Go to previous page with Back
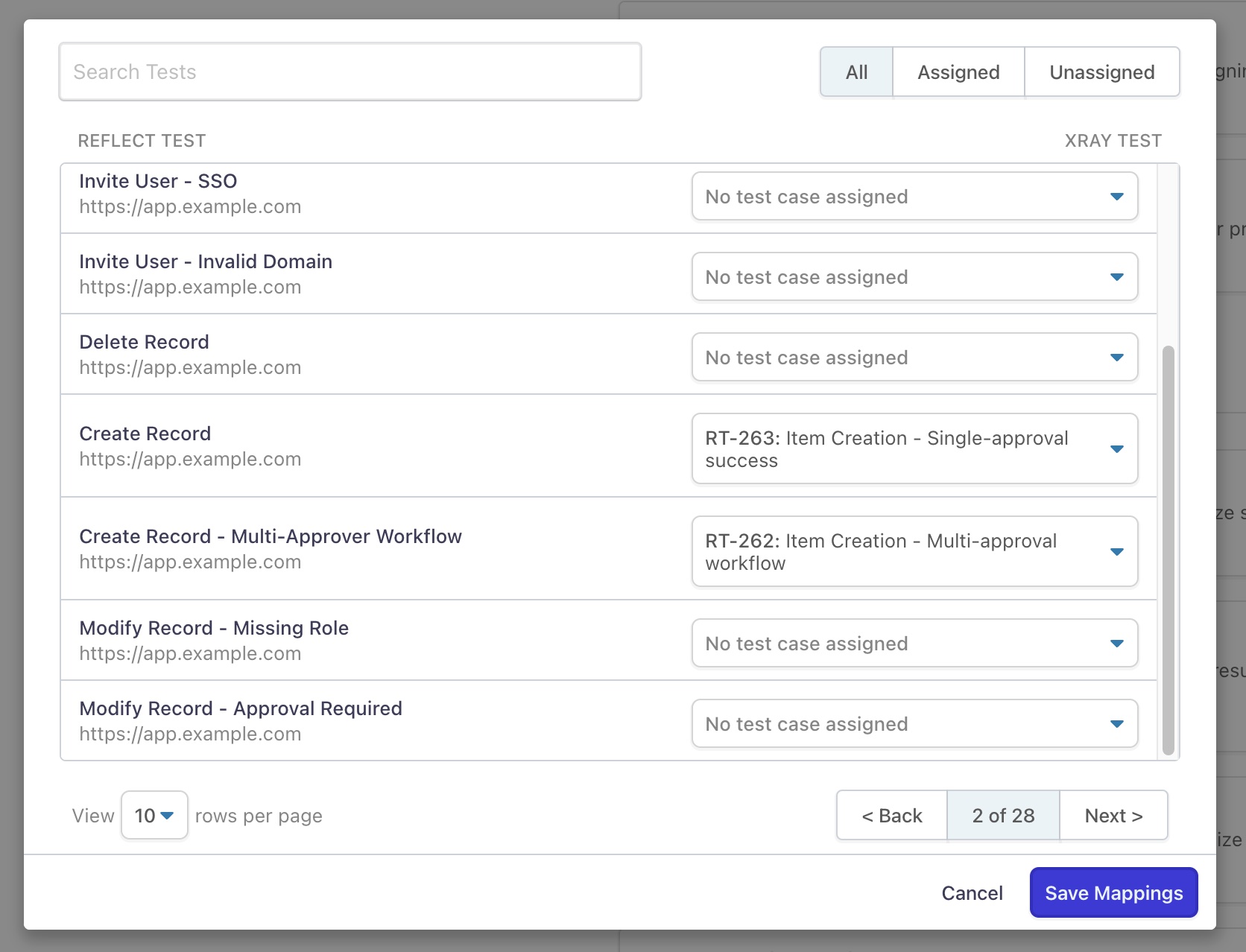Screen dimensions: 1246x952 click(x=892, y=816)
